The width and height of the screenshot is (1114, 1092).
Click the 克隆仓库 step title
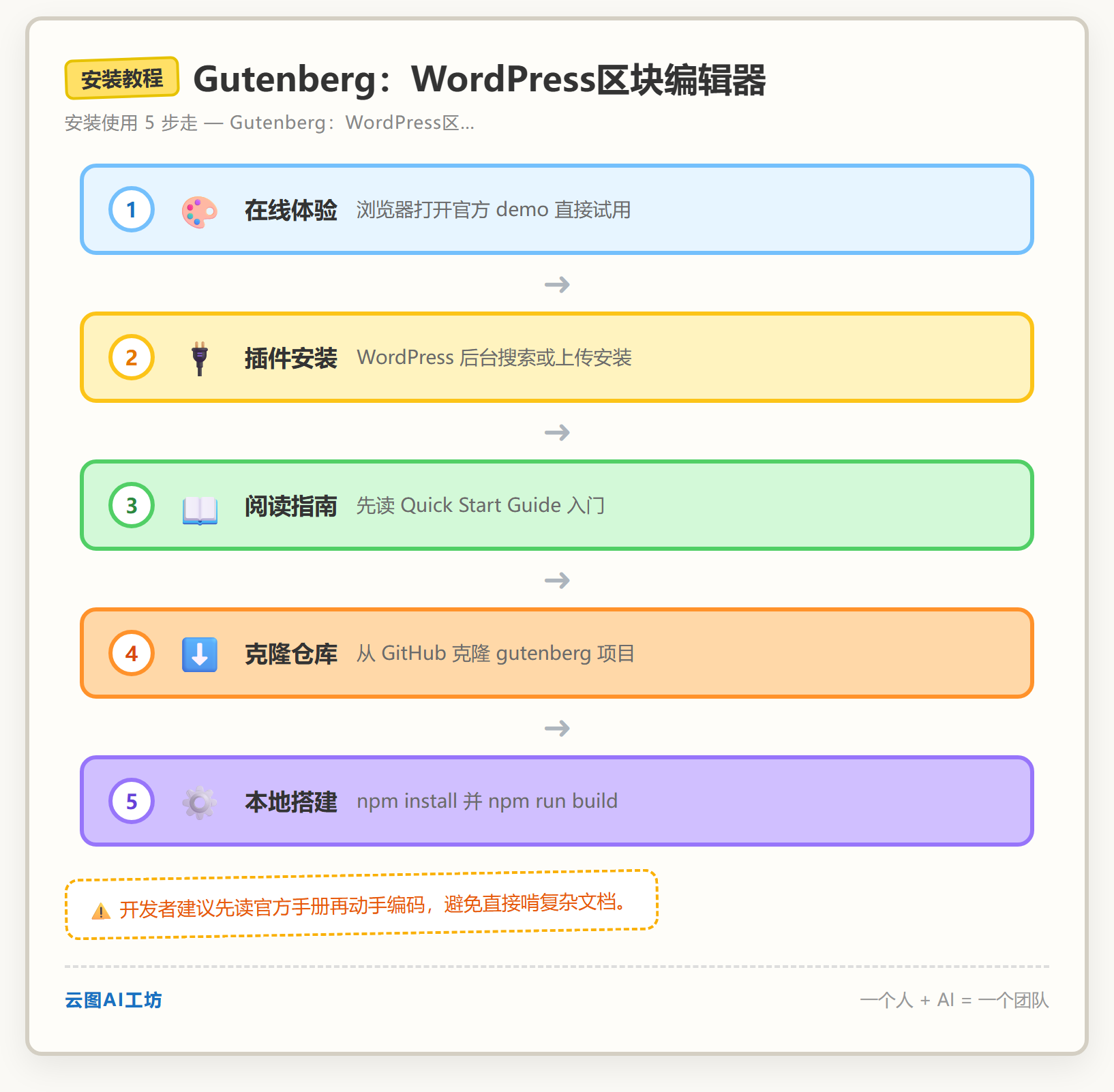point(291,654)
